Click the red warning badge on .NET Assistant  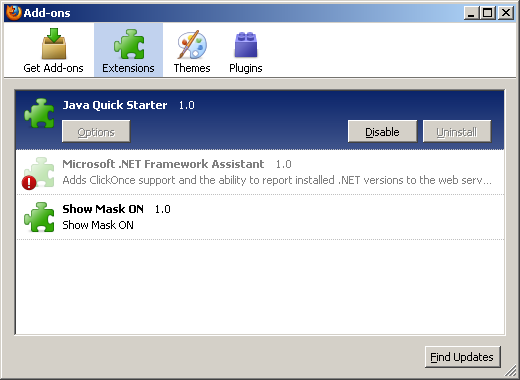(x=29, y=183)
